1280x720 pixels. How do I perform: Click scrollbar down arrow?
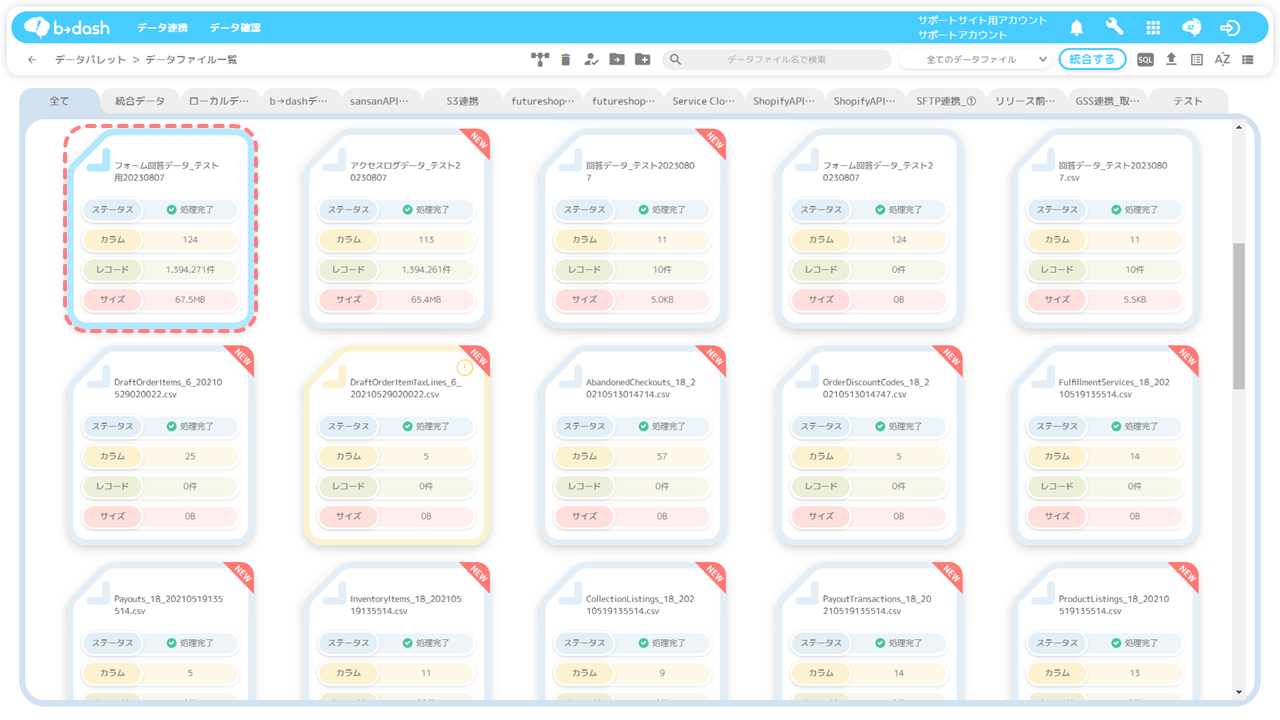(x=1239, y=692)
